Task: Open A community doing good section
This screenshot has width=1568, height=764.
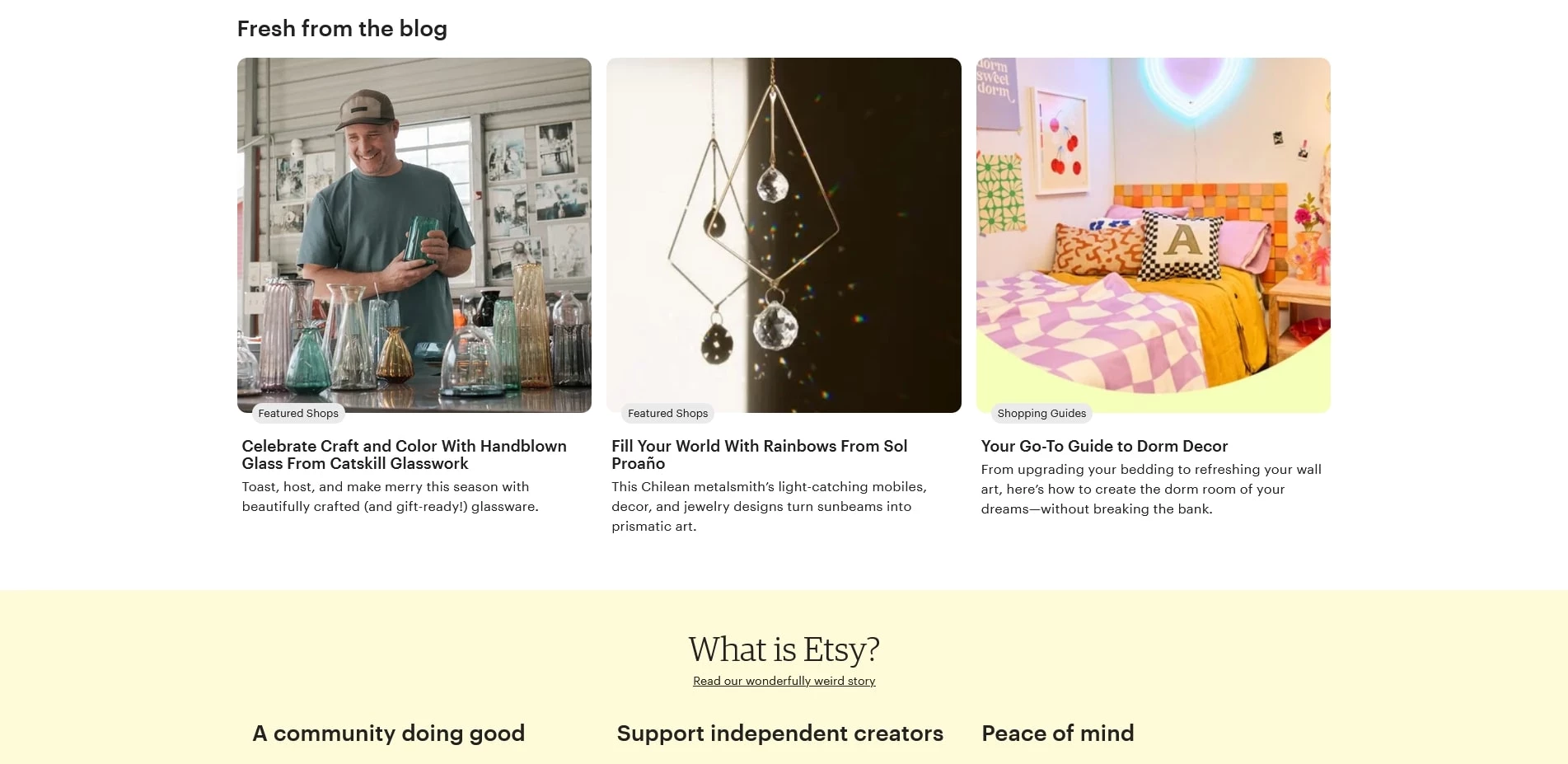Action: coord(389,733)
